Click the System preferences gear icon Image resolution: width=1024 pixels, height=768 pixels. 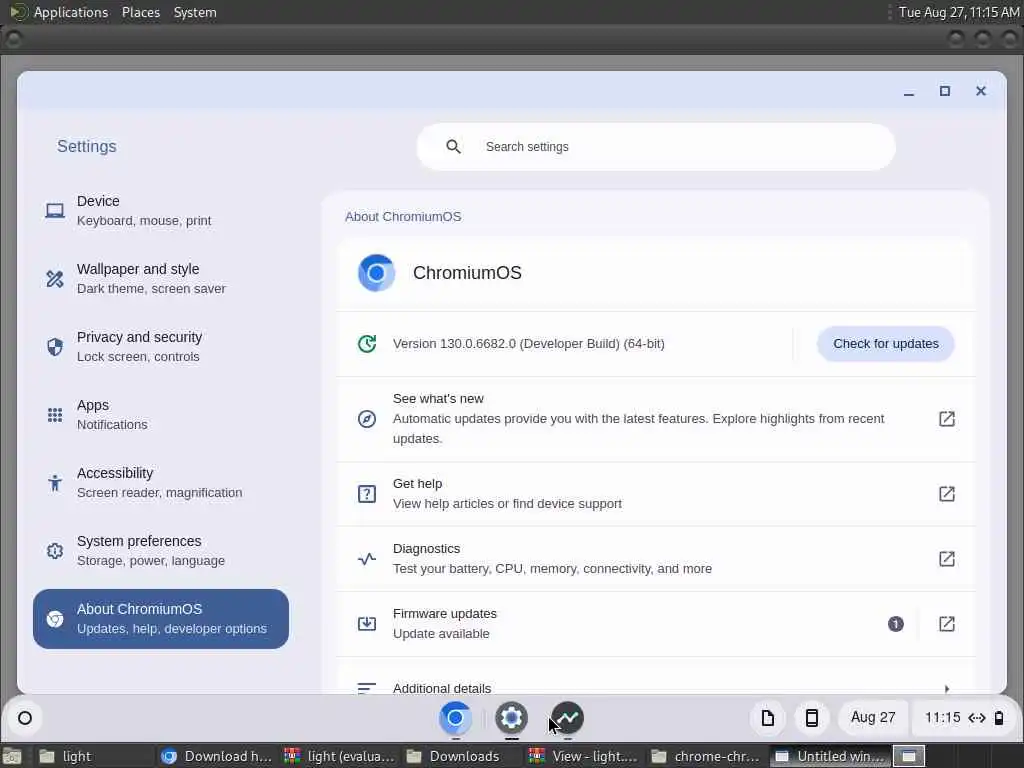(x=55, y=551)
